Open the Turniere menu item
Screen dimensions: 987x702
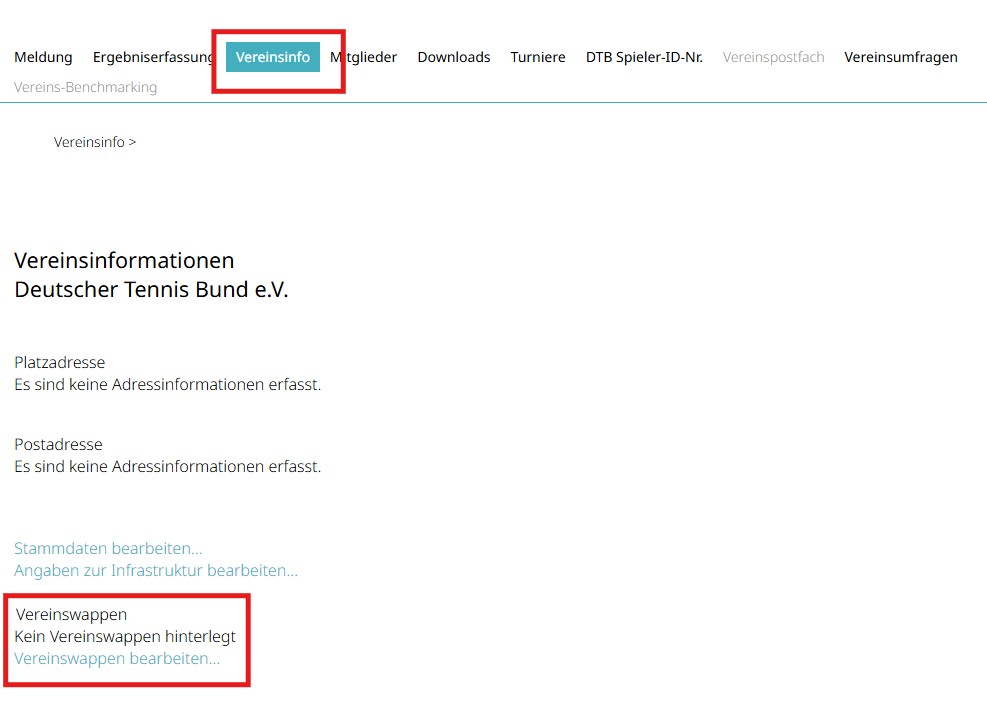tap(538, 57)
